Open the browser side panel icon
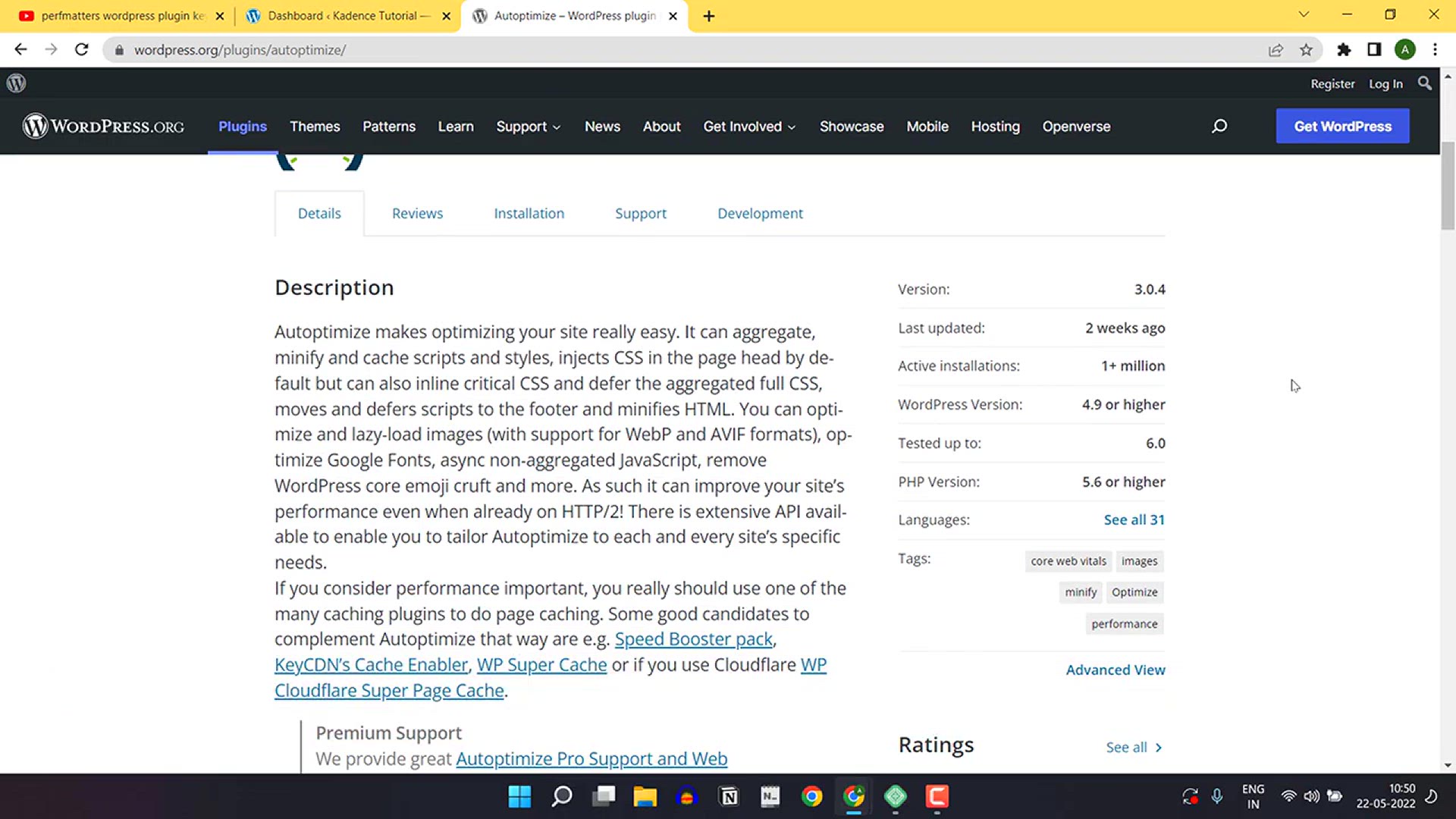 (x=1374, y=50)
